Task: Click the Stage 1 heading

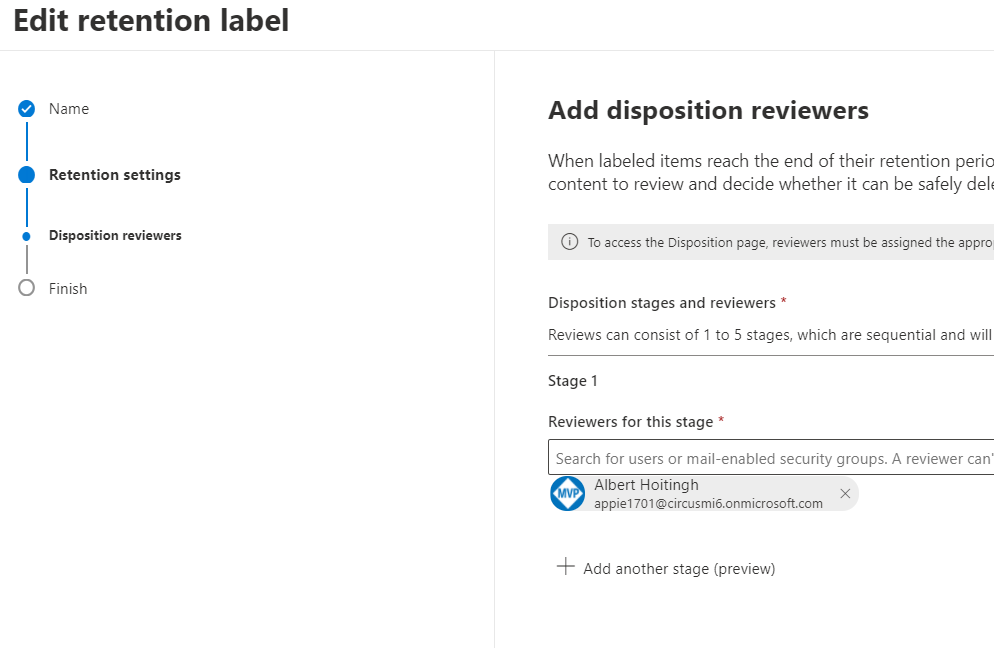Action: 573,381
